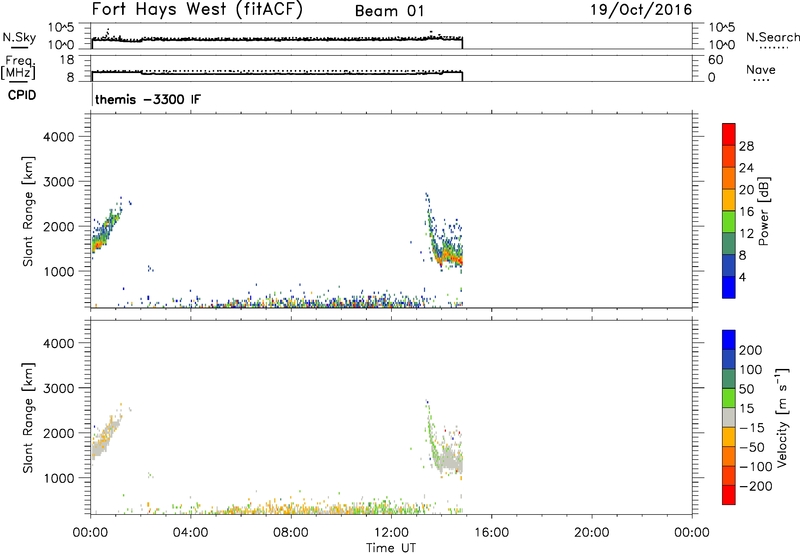Screen dimensions: 800x554
Task: Click the 'CPID' row label
Action: point(22,95)
